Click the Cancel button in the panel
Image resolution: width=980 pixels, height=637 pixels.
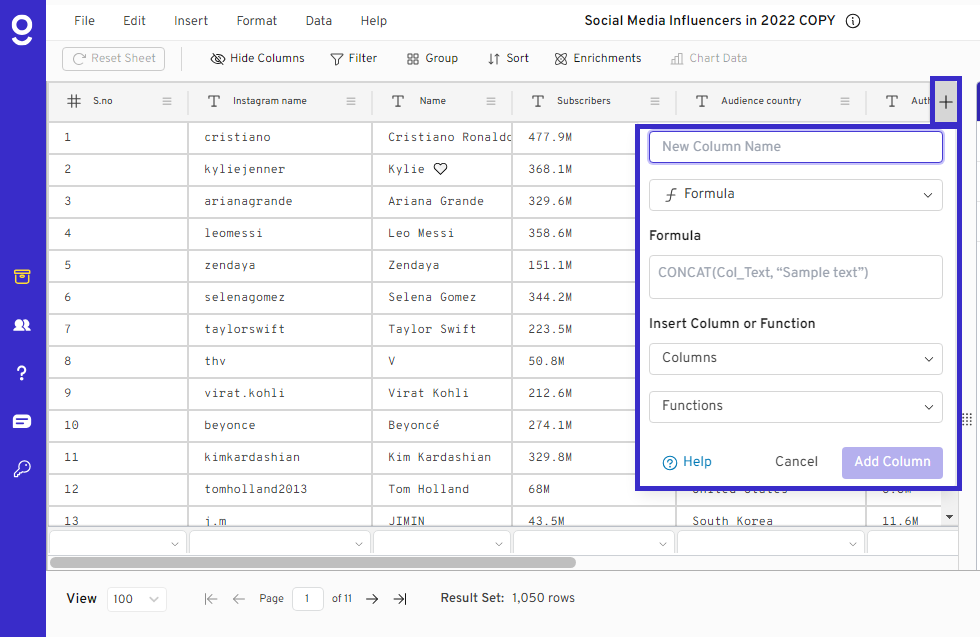click(x=796, y=461)
